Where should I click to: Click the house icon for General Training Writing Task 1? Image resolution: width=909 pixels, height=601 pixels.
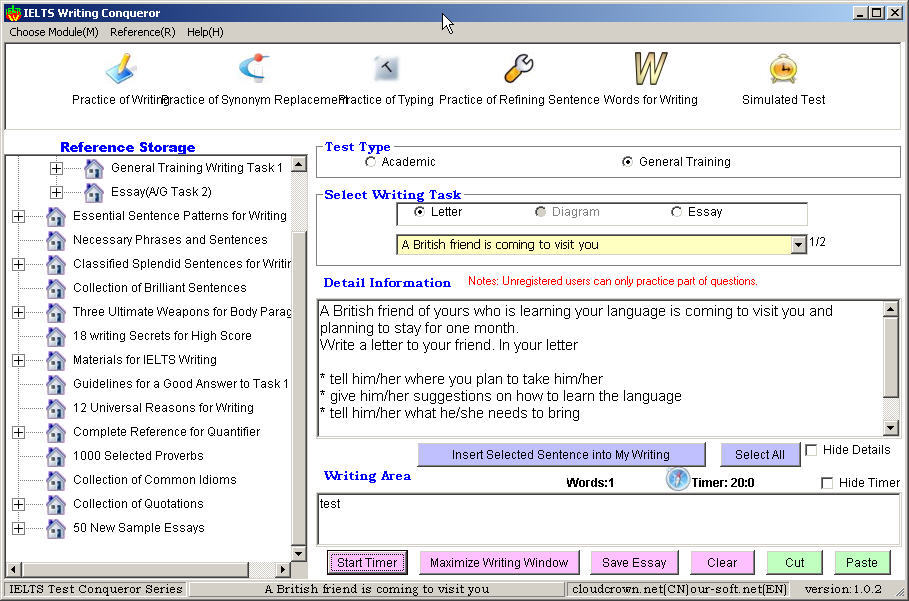94,168
